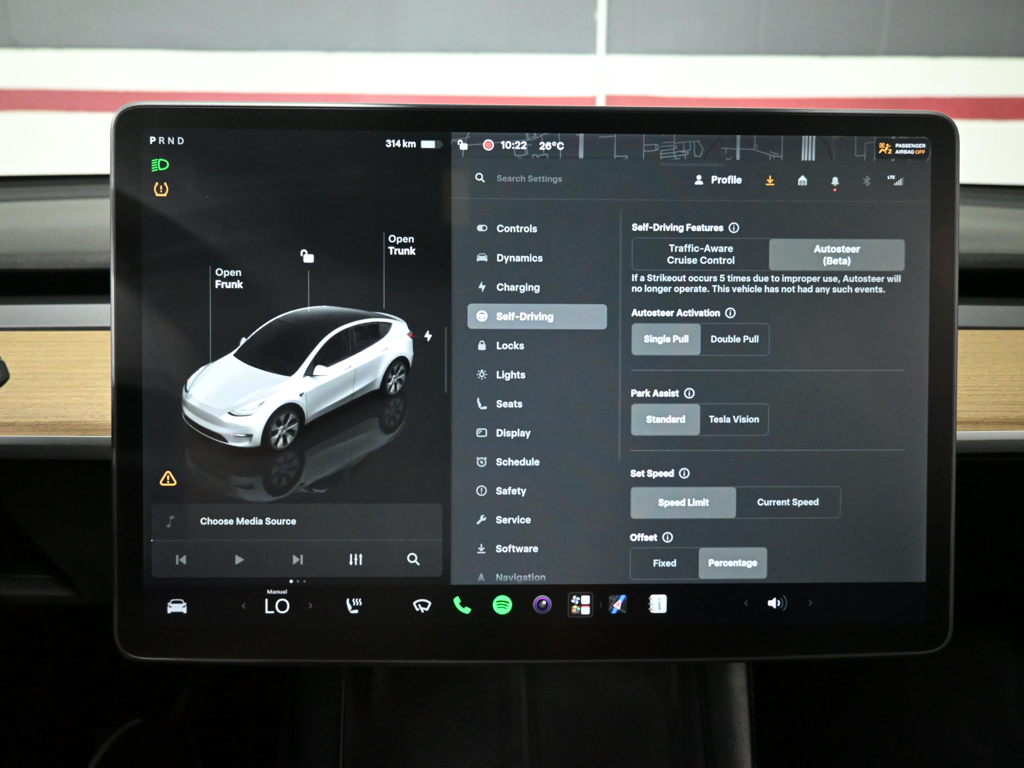Tap the charge port lightning bolt icon
Viewport: 1024px width, 768px height.
pyautogui.click(x=428, y=336)
